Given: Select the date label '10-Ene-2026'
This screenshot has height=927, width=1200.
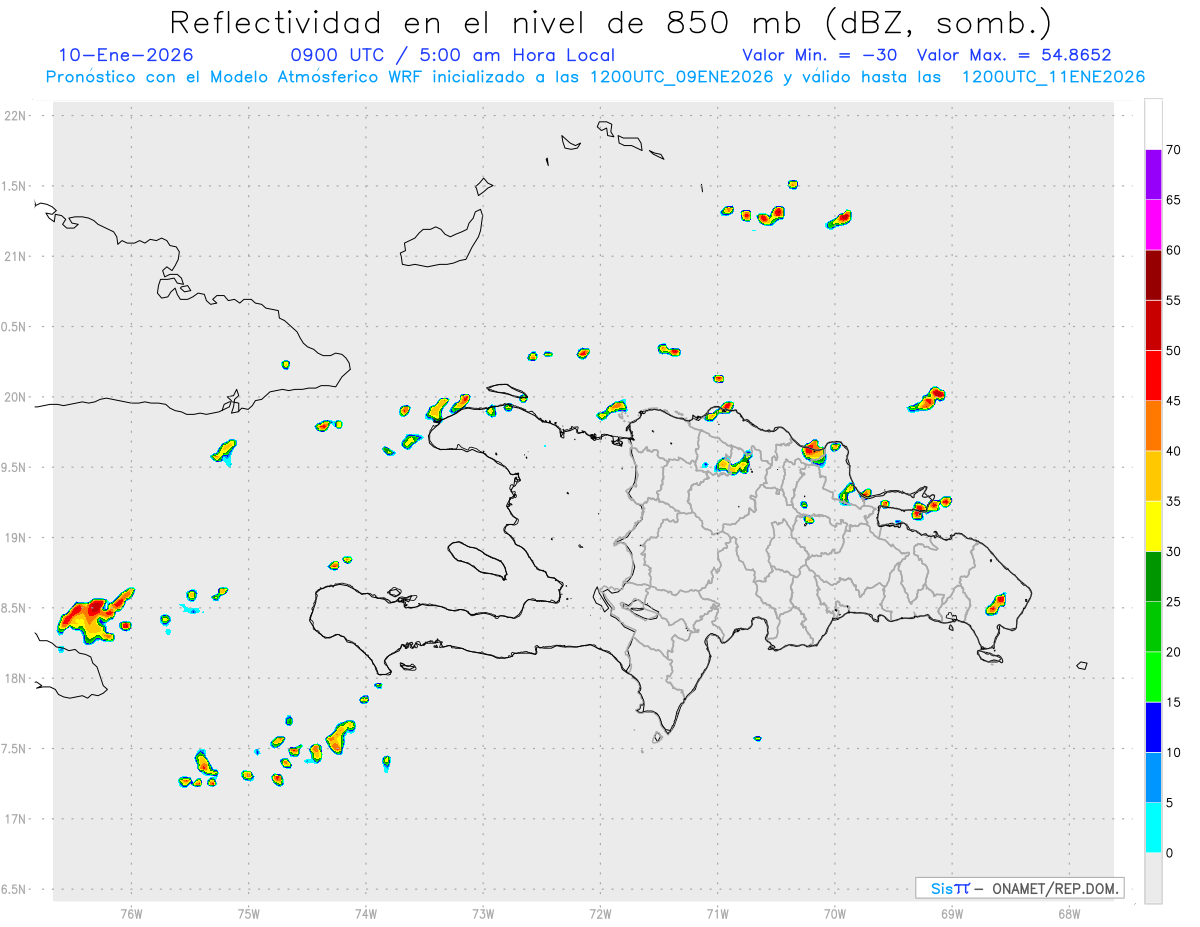Looking at the screenshot, I should (x=126, y=55).
